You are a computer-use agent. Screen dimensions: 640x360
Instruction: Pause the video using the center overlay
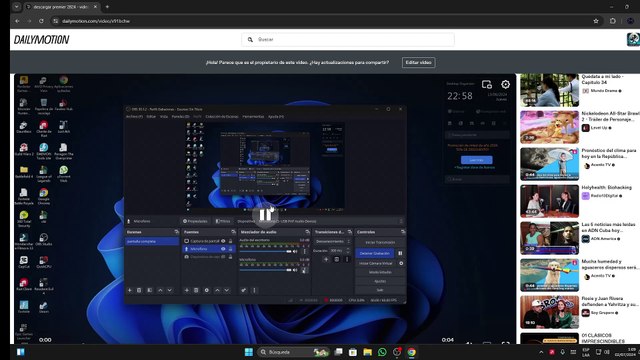tap(265, 215)
